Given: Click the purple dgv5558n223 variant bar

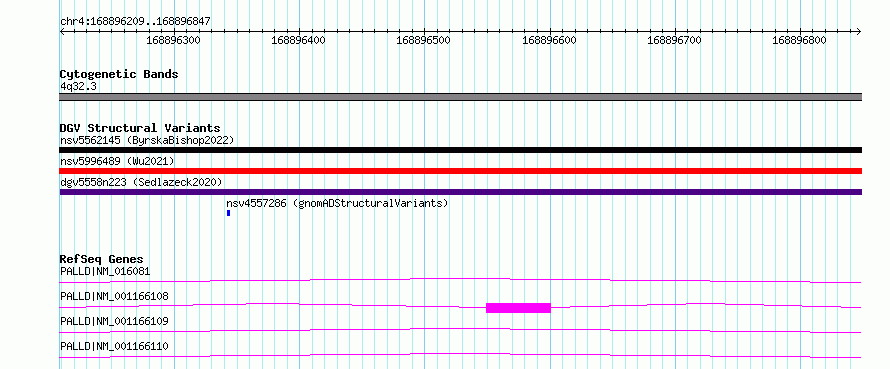Looking at the screenshot, I should 460,192.
